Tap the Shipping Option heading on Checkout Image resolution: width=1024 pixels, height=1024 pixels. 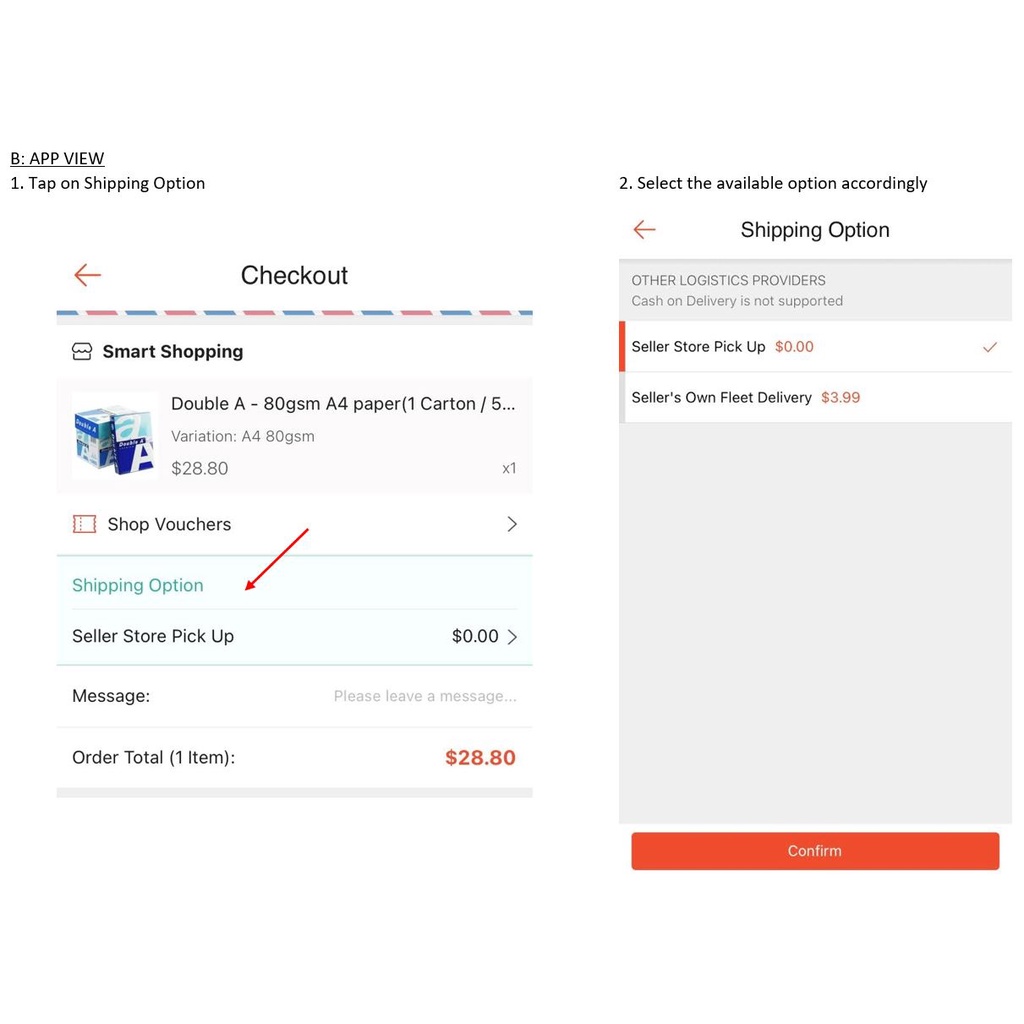[x=138, y=586]
